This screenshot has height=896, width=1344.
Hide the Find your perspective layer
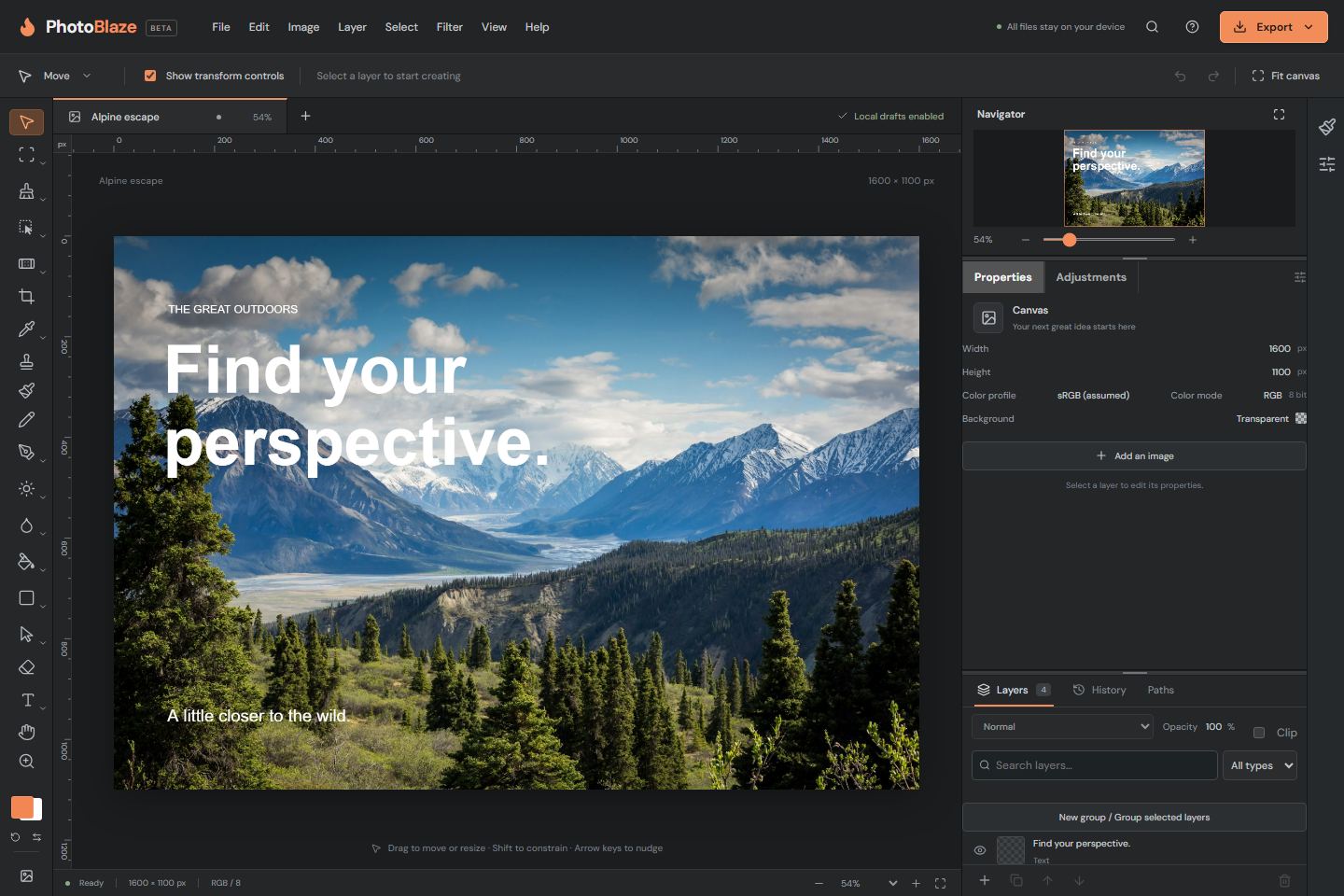(980, 850)
